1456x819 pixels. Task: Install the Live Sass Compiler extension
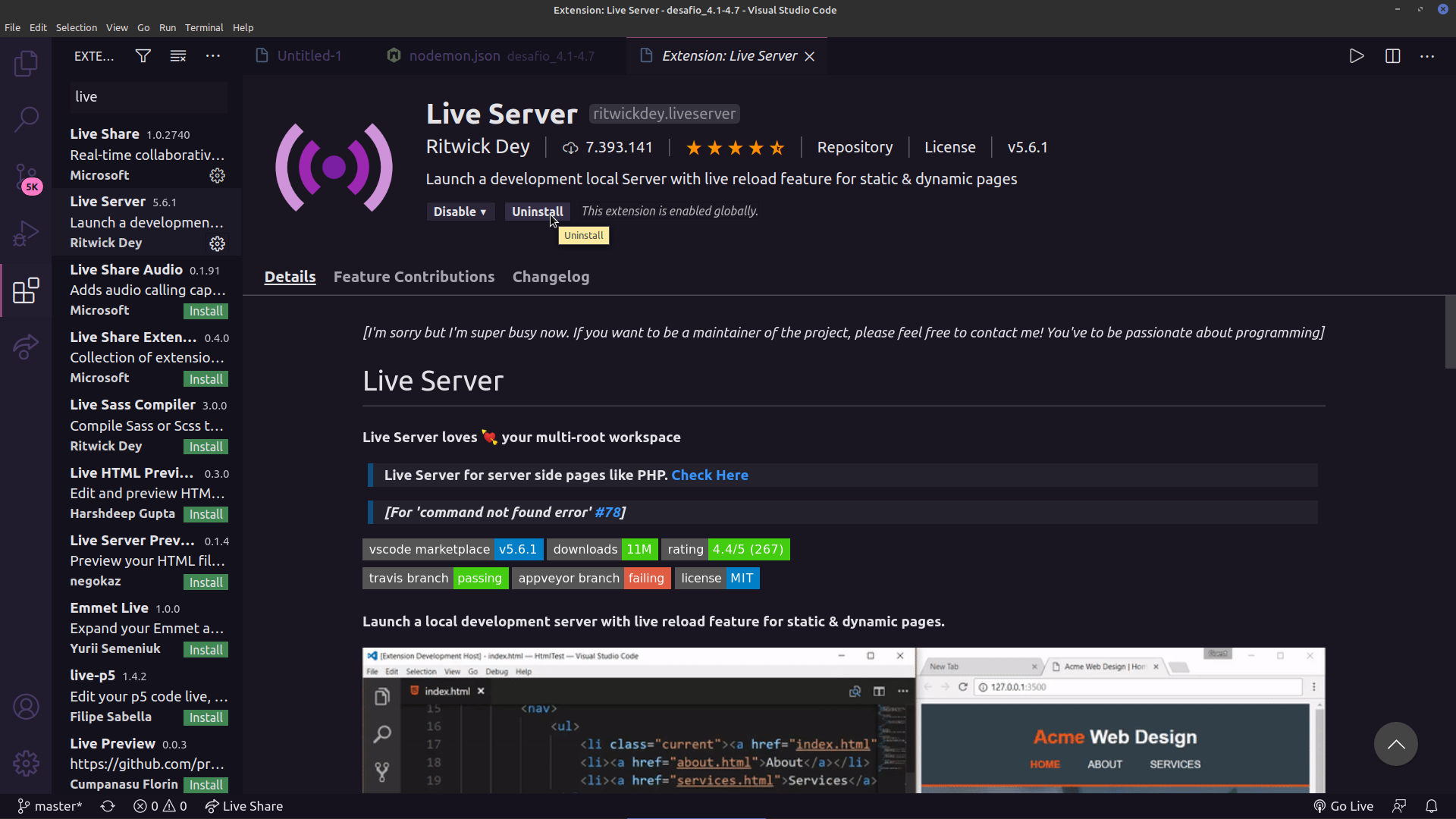(x=206, y=447)
